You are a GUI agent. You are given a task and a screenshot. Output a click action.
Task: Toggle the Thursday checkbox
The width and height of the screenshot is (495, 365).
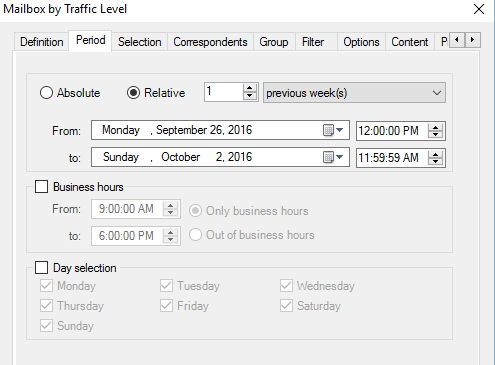pyautogui.click(x=46, y=306)
